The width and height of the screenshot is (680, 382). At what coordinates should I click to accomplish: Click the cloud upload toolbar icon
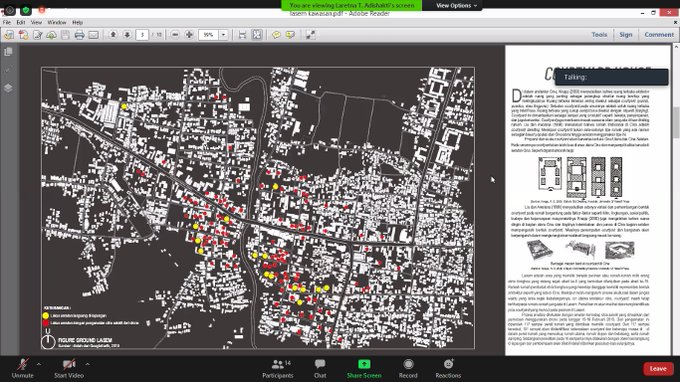click(52, 35)
